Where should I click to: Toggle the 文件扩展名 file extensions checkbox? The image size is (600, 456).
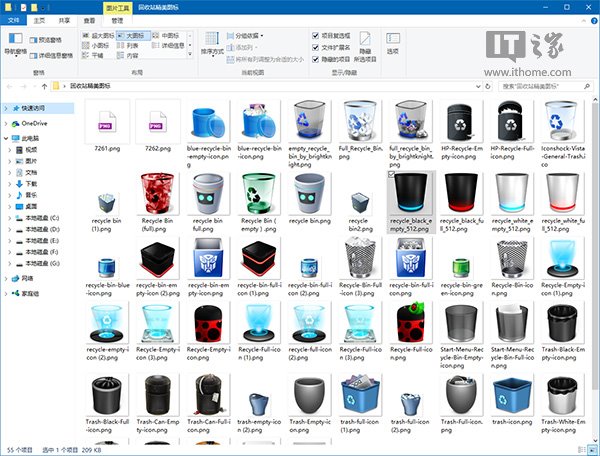point(317,47)
